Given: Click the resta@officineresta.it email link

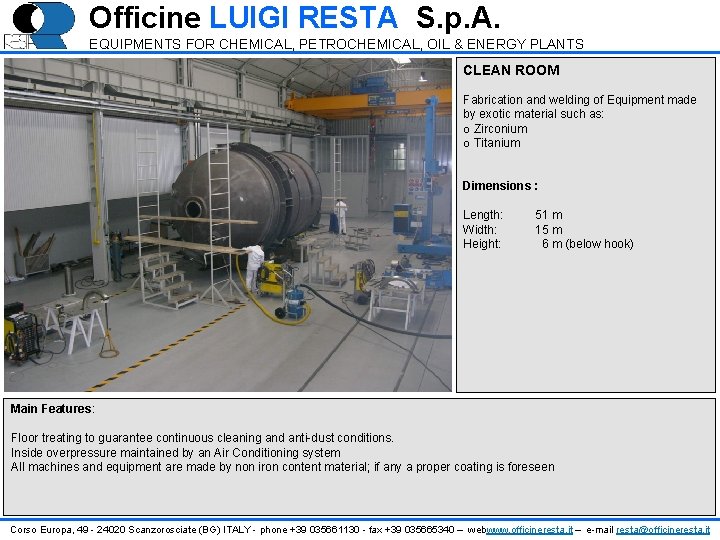Looking at the screenshot, I should tap(663, 530).
